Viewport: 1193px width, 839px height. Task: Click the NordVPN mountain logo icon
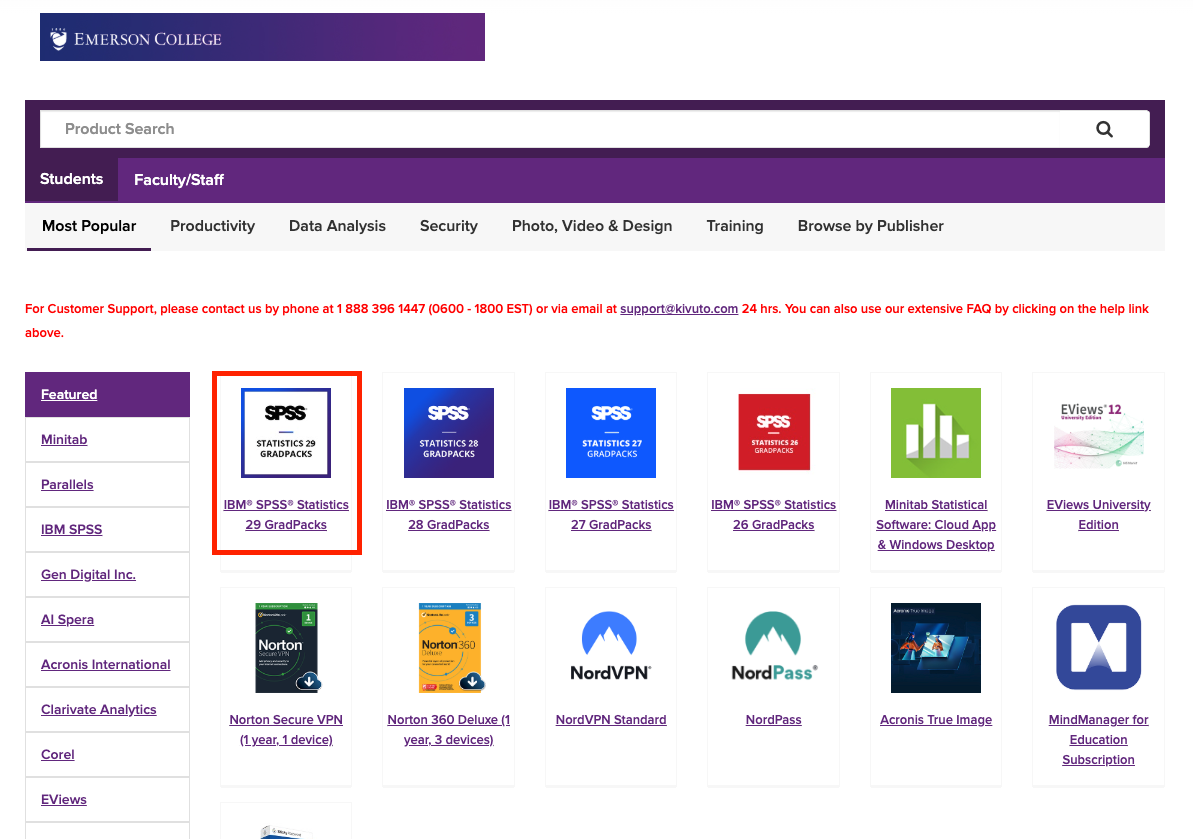[x=610, y=647]
